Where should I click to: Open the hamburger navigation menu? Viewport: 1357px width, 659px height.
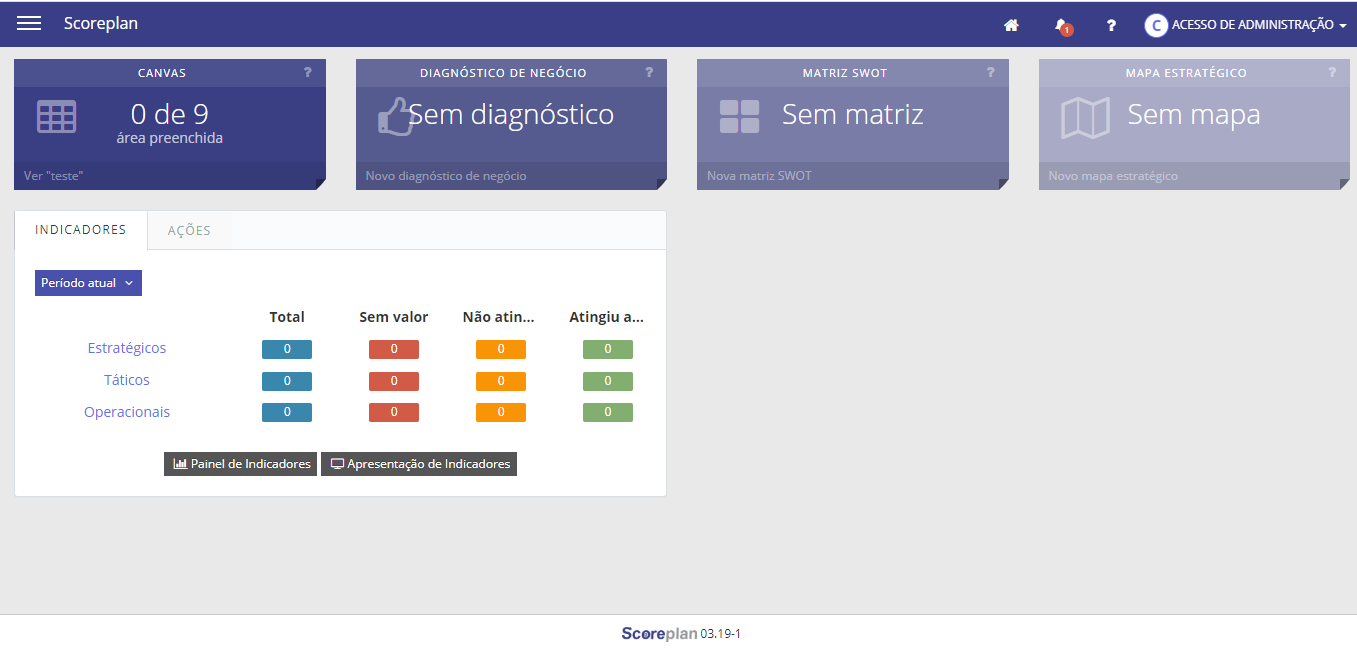click(x=29, y=24)
